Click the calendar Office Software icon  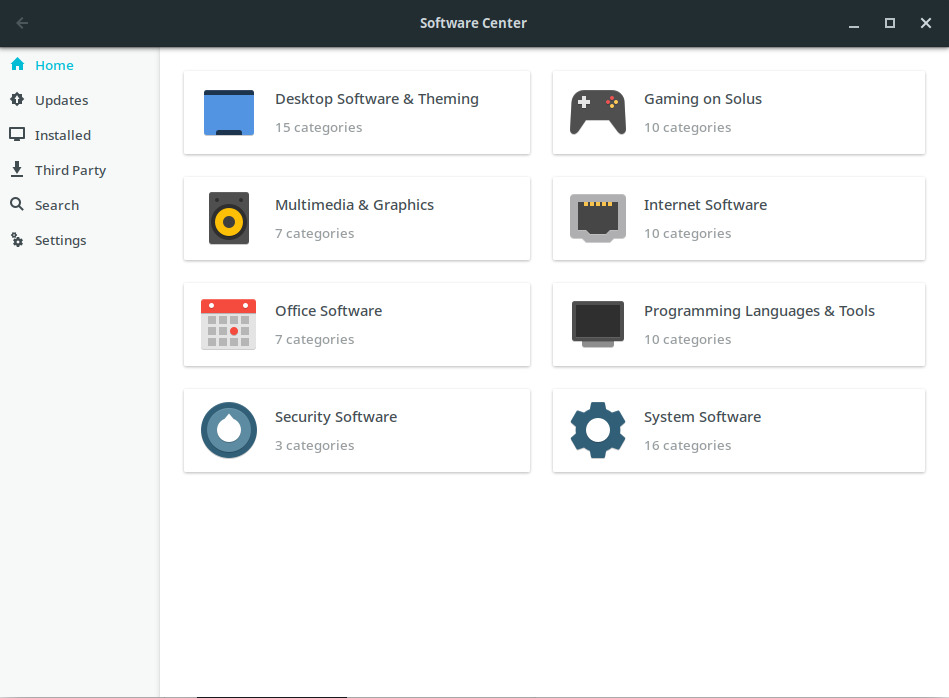click(x=228, y=325)
